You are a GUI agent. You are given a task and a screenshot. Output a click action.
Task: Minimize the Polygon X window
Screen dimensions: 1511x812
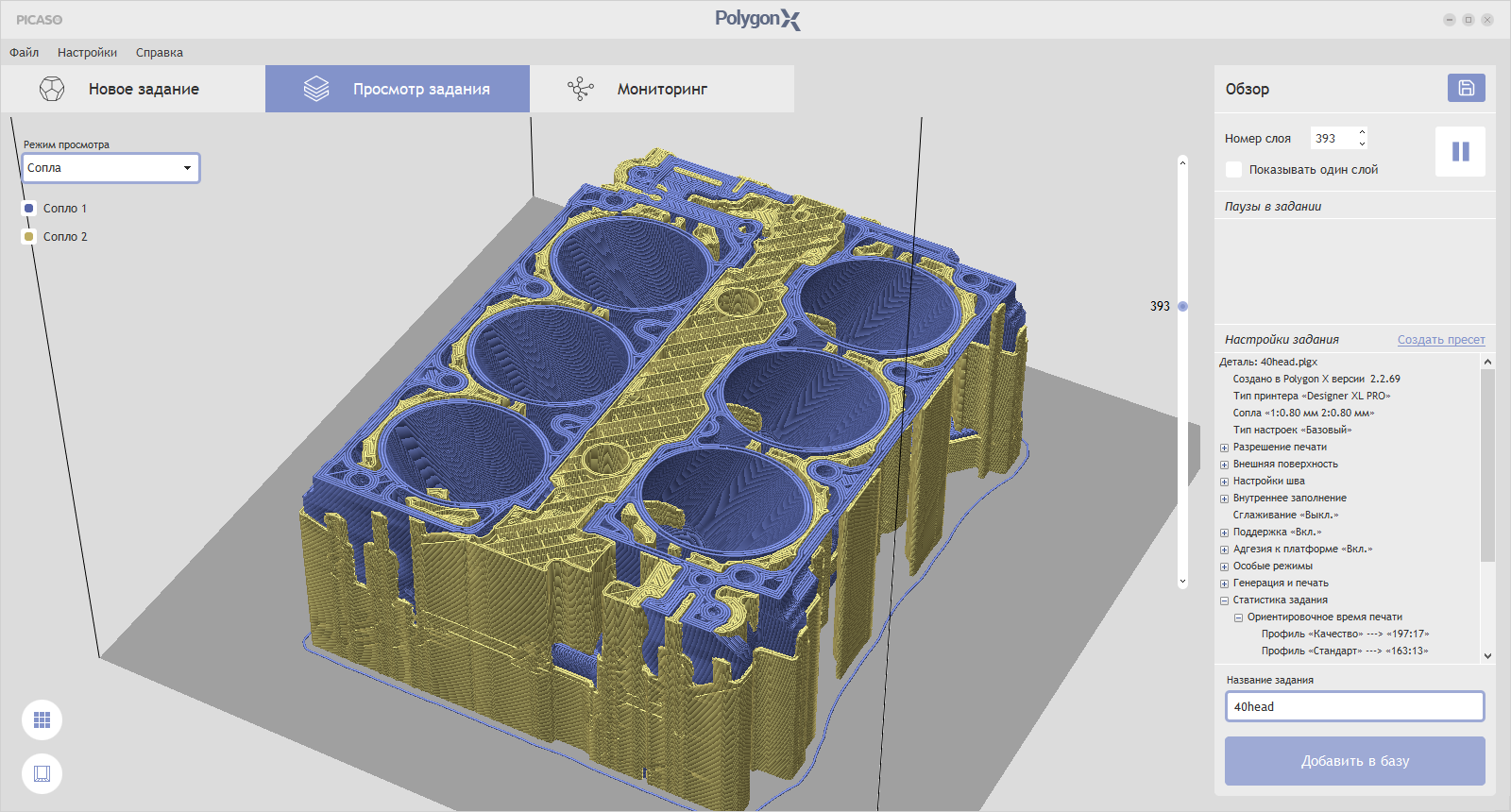[x=1450, y=20]
